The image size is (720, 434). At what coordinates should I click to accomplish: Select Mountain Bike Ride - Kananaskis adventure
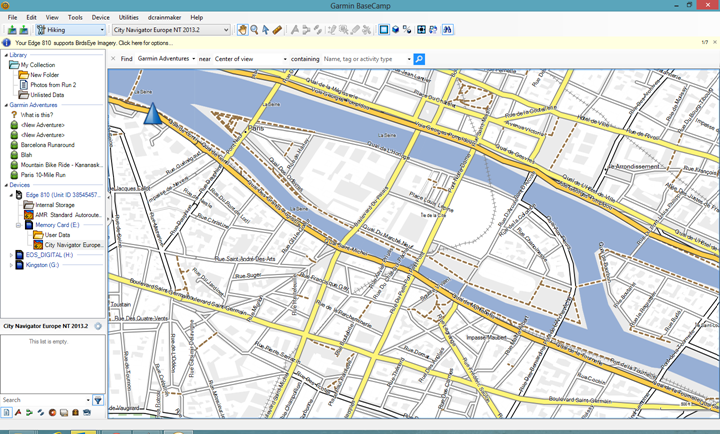pos(62,165)
